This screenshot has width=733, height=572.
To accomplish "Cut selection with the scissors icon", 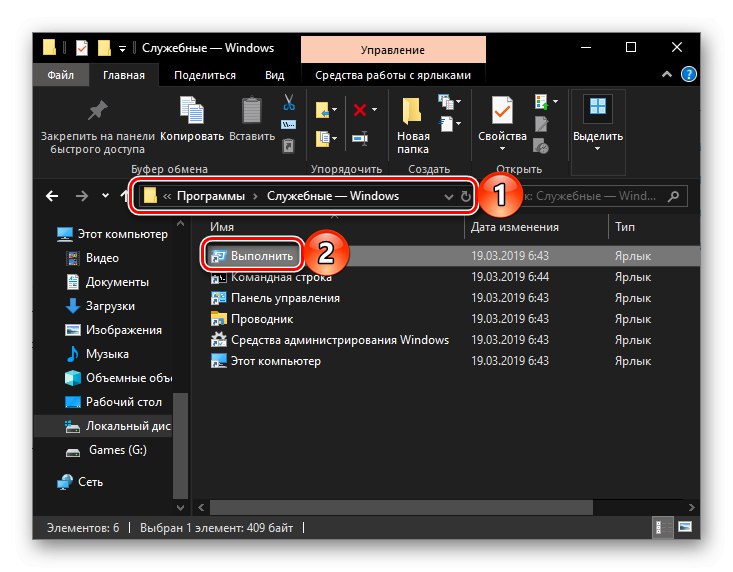I will [289, 102].
